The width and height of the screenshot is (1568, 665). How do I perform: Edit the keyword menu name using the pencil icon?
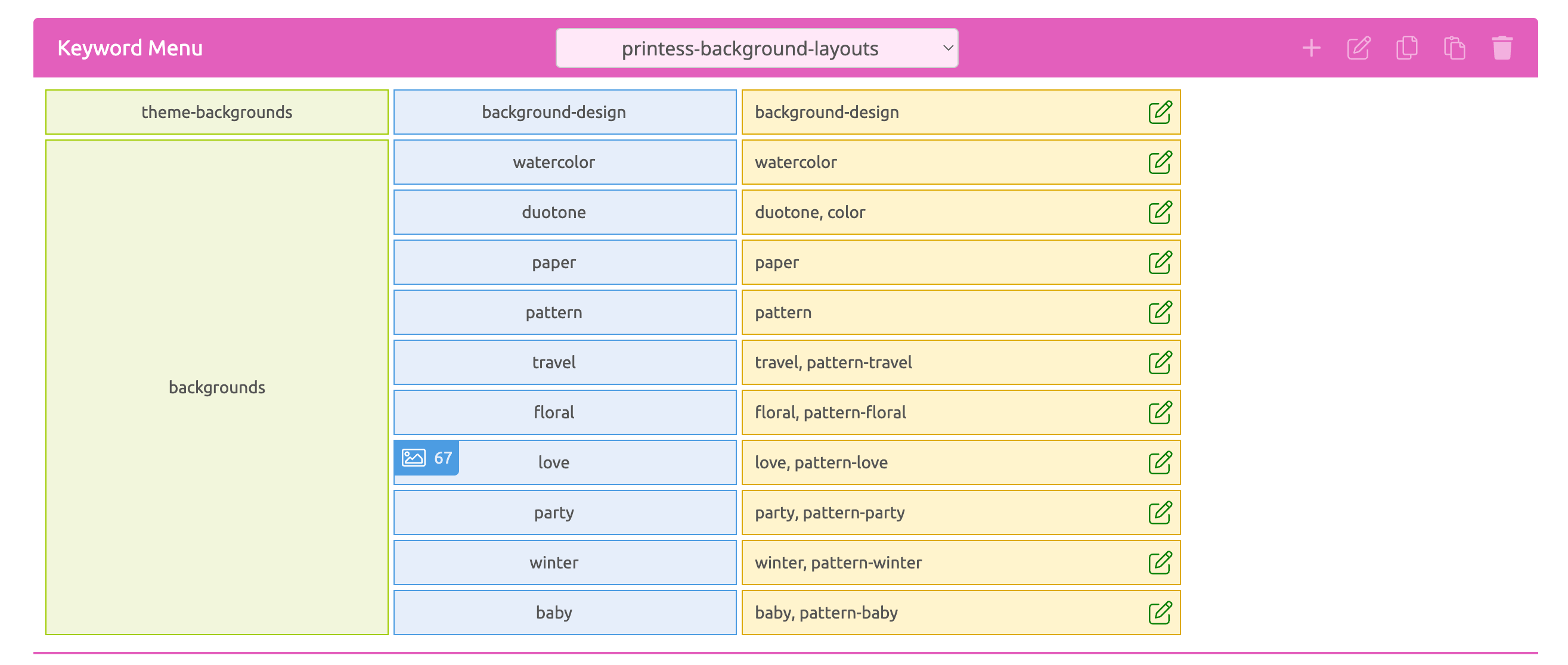point(1359,48)
